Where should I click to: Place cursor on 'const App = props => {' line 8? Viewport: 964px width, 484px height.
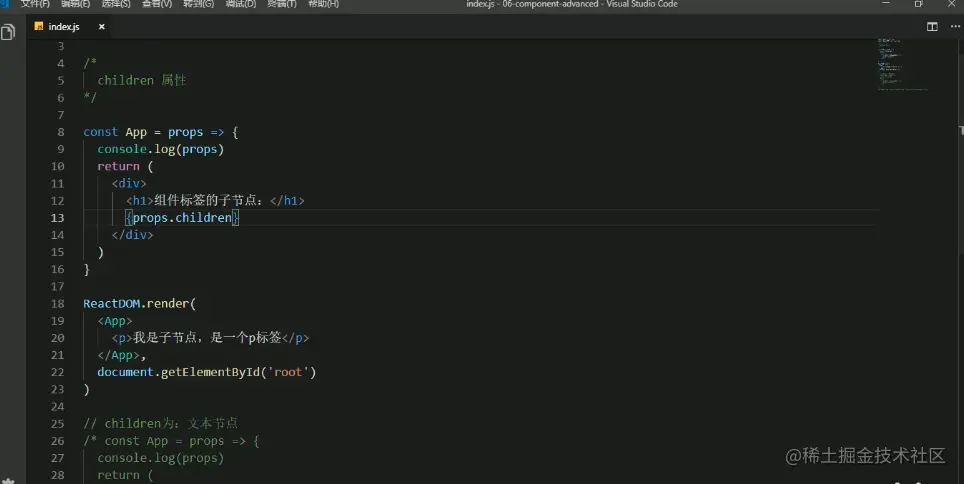click(x=160, y=132)
